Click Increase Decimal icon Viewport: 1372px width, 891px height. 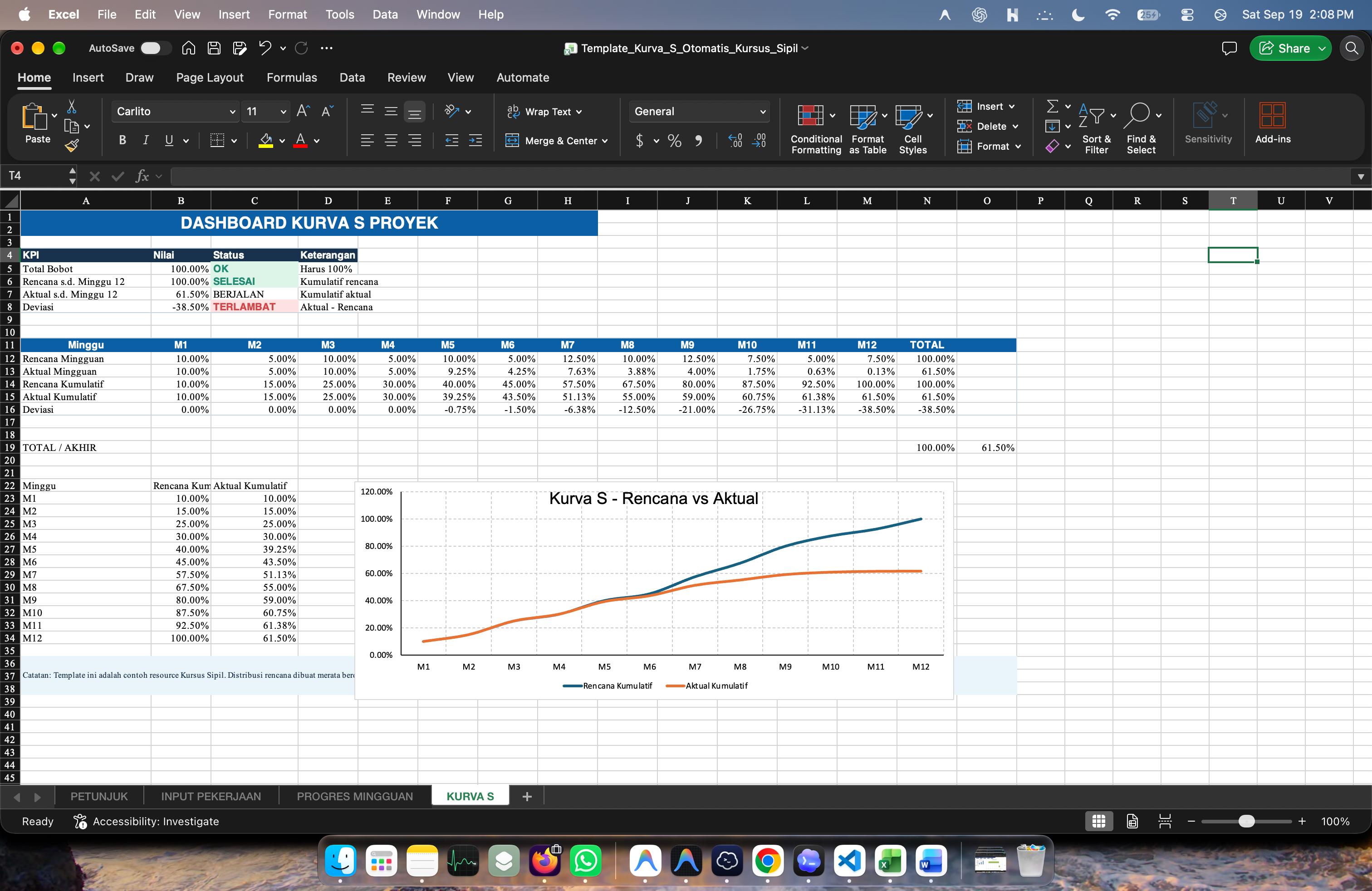coord(735,141)
